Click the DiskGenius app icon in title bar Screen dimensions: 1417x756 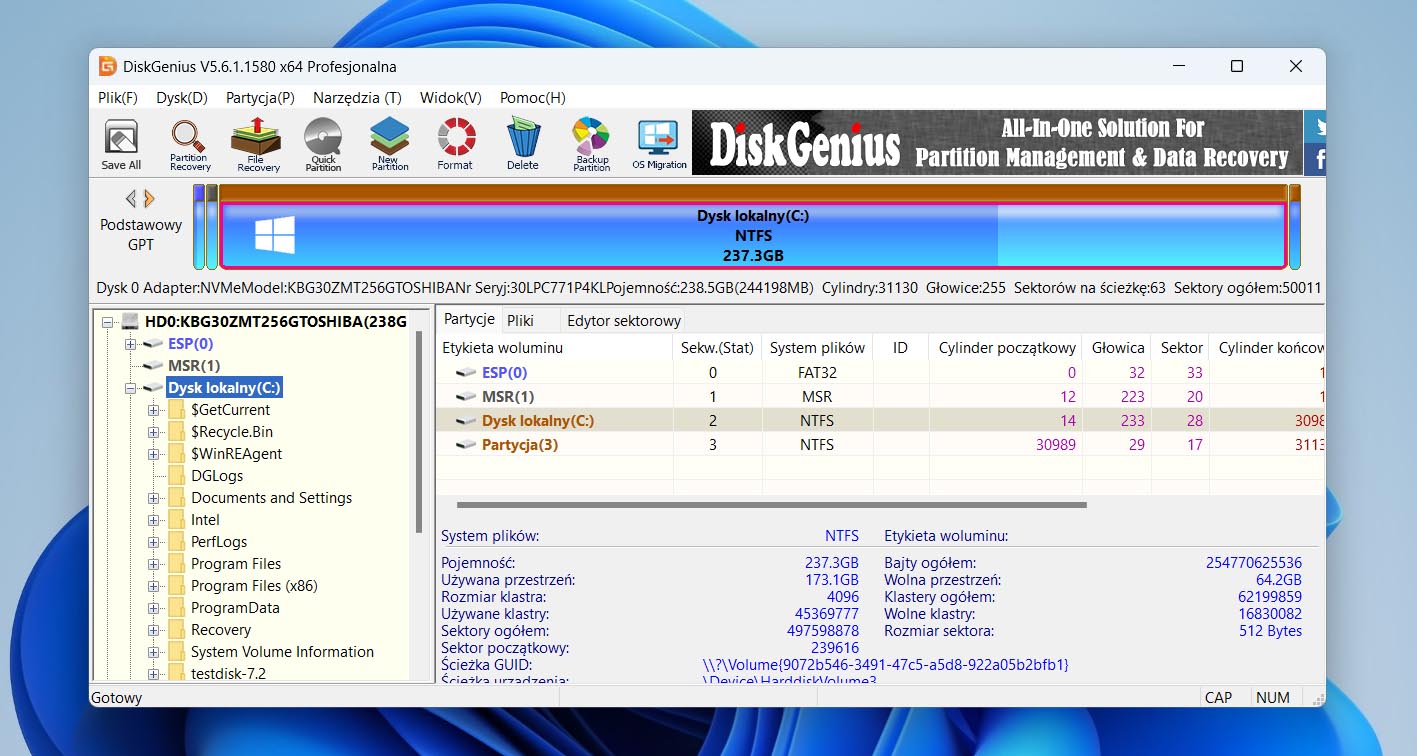[107, 66]
